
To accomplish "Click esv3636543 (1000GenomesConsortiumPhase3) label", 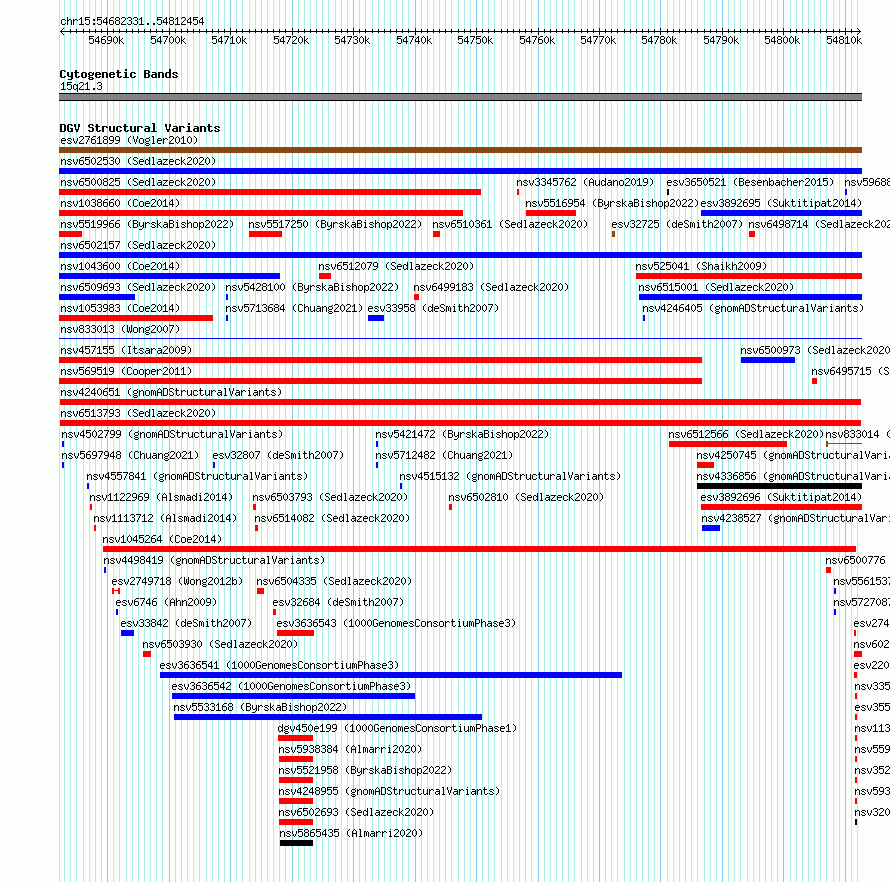I will pos(396,623).
